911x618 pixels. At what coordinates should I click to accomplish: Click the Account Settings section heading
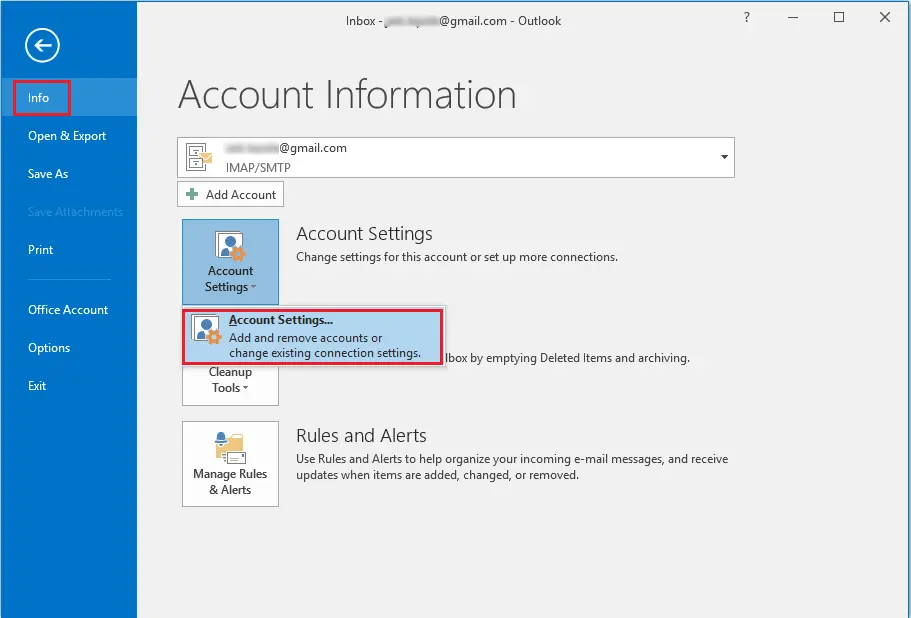click(364, 233)
